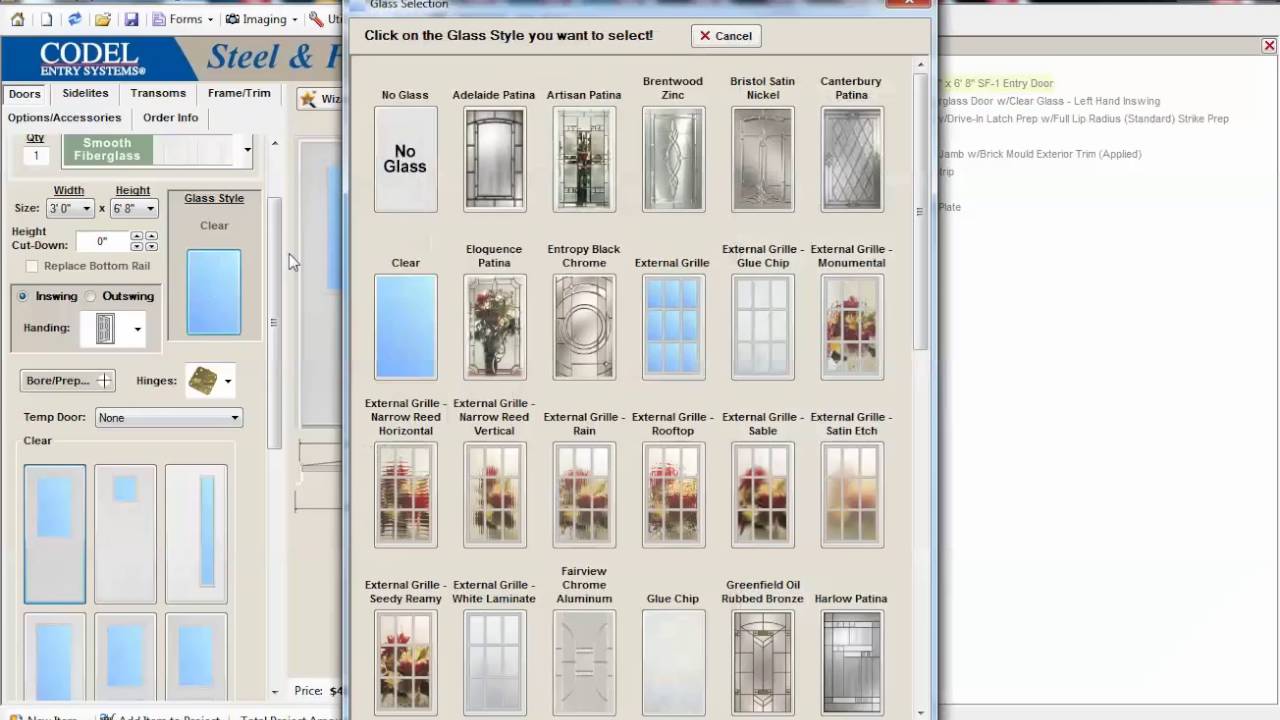Select the narrow vertical-lite door thumbnail
The image size is (1280, 720).
tap(196, 534)
